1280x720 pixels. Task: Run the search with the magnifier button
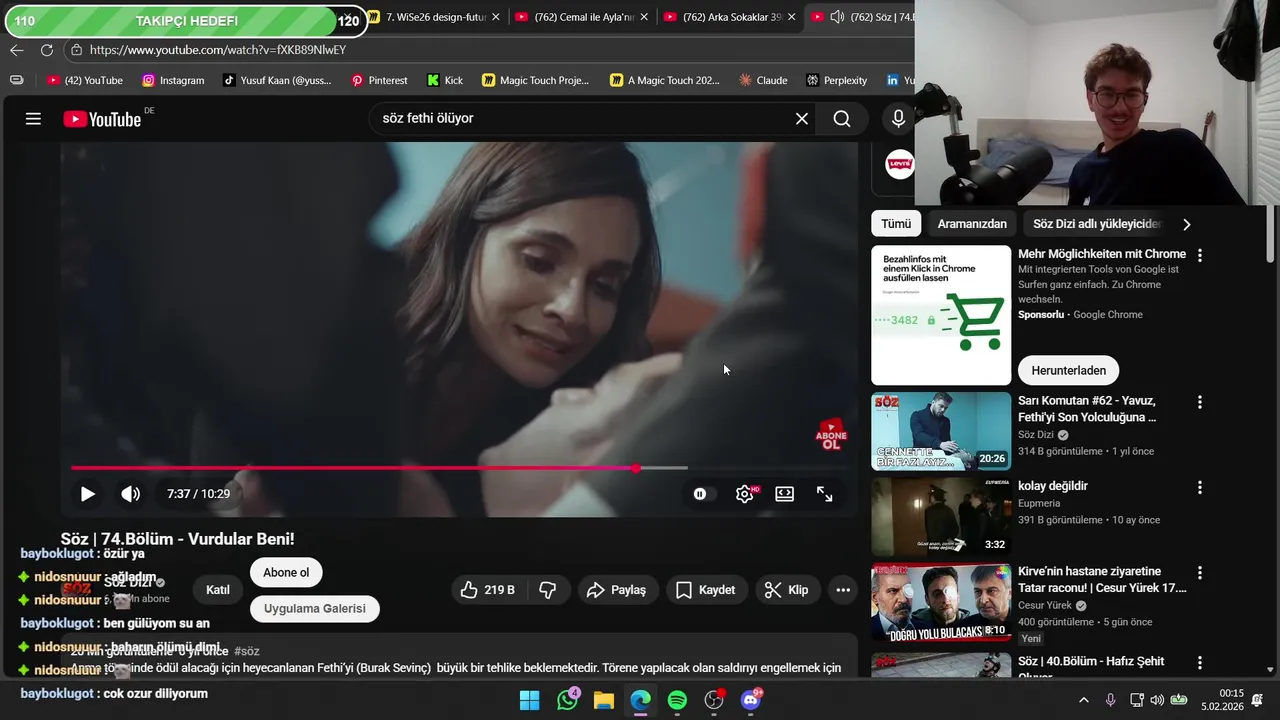pyautogui.click(x=842, y=119)
